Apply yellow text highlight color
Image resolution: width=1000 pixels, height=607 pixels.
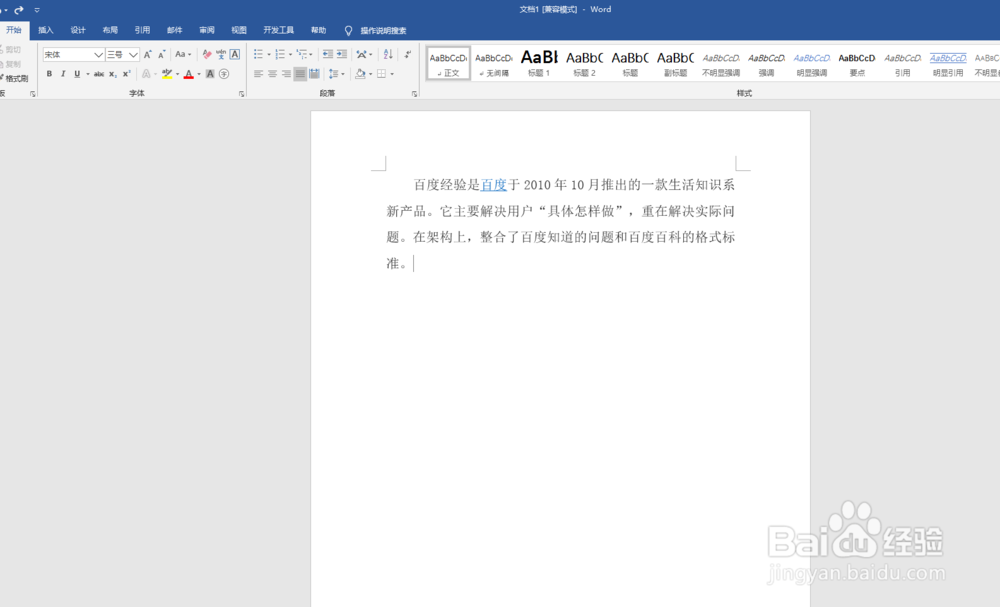point(166,74)
